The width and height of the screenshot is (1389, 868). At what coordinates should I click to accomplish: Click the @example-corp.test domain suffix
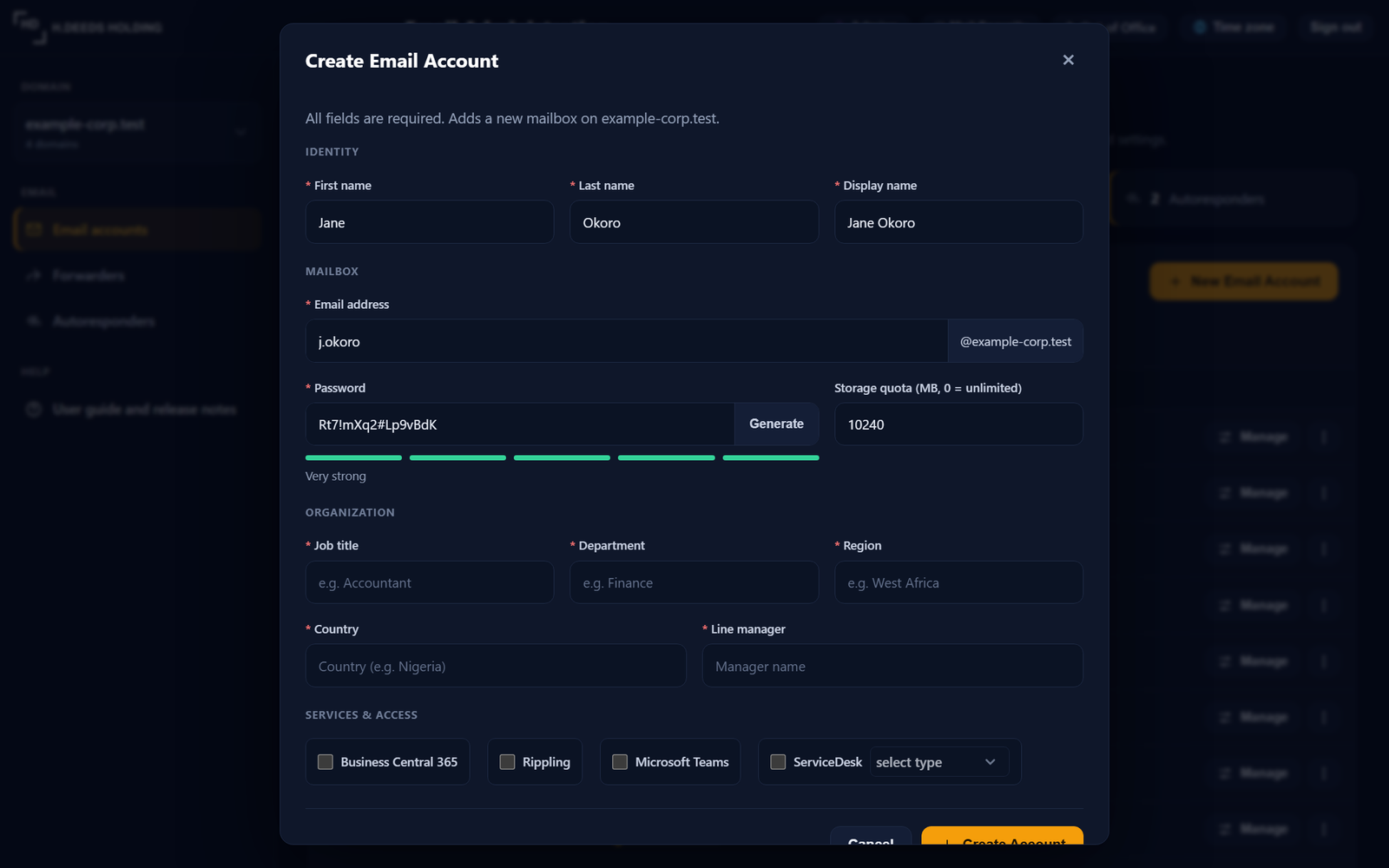(x=1016, y=341)
